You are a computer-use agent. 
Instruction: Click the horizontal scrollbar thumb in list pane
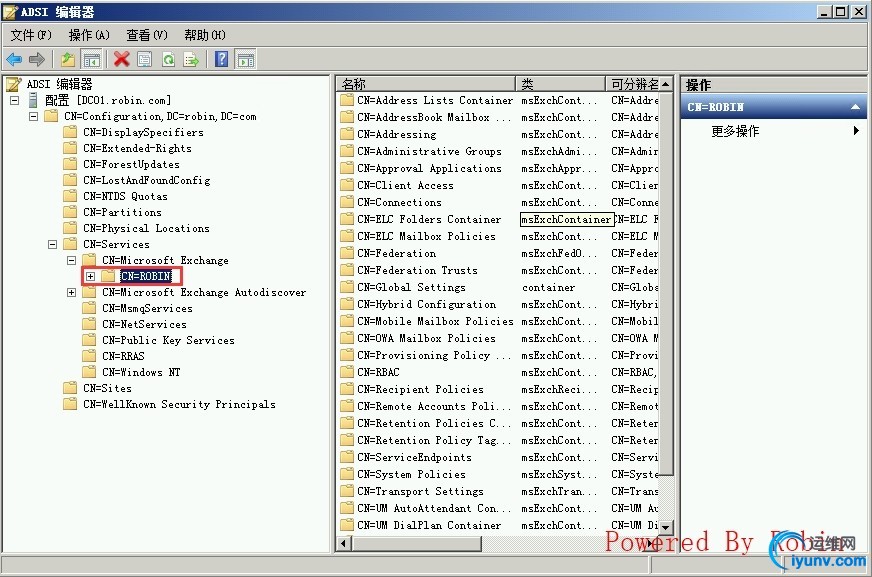coord(417,543)
